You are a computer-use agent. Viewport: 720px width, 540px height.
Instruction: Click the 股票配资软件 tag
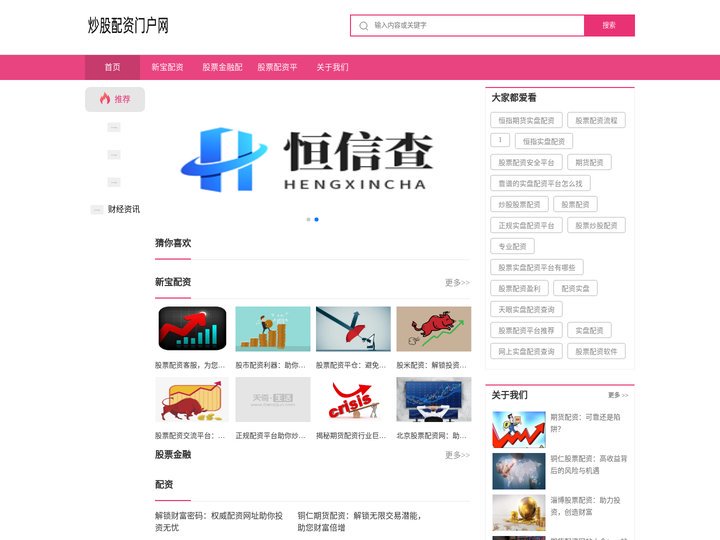596,351
